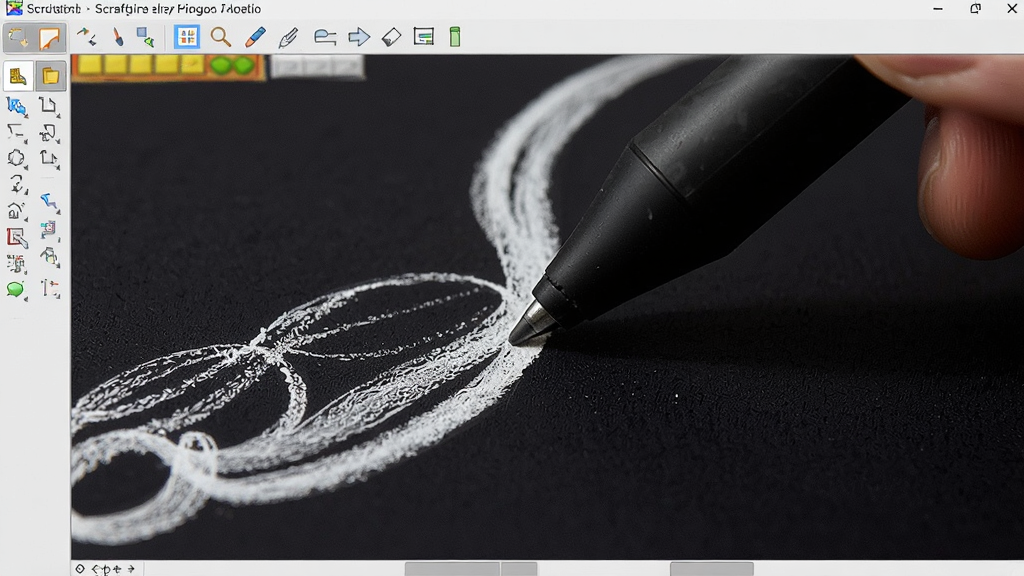Select the green speech bubble tool
The width and height of the screenshot is (1024, 576).
point(16,289)
